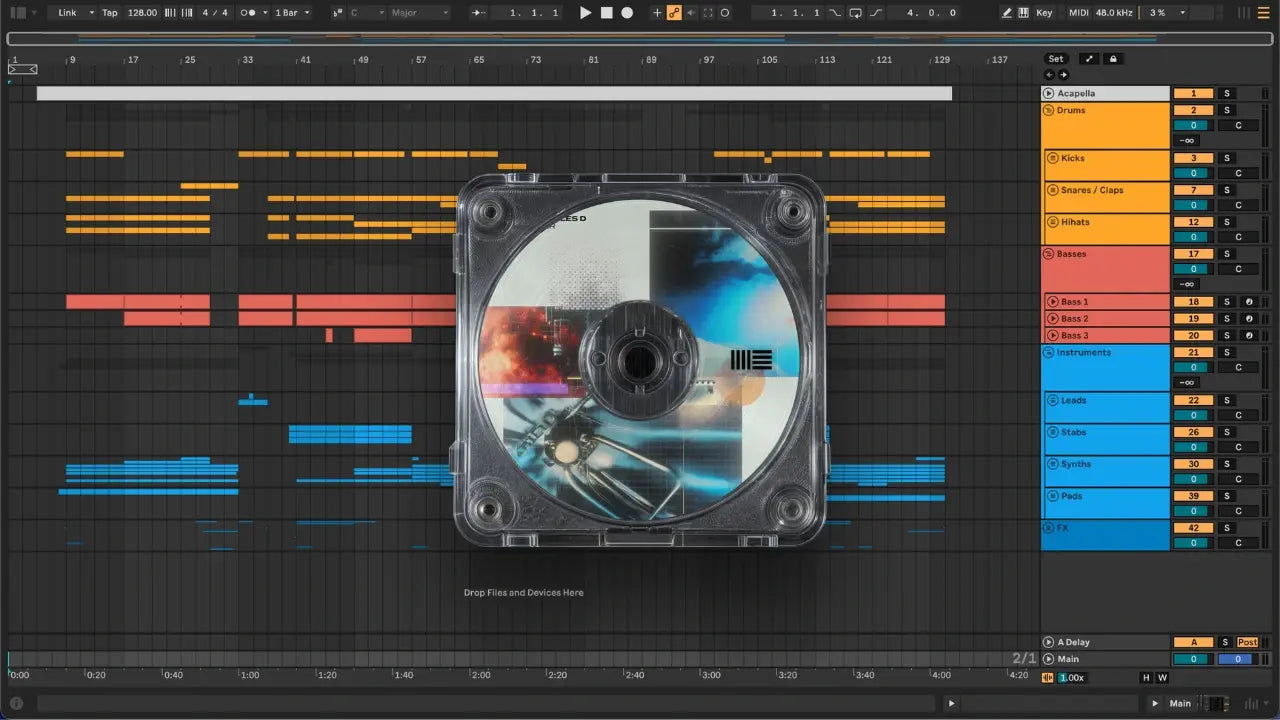Unfold the Hihats group track

(1052, 222)
